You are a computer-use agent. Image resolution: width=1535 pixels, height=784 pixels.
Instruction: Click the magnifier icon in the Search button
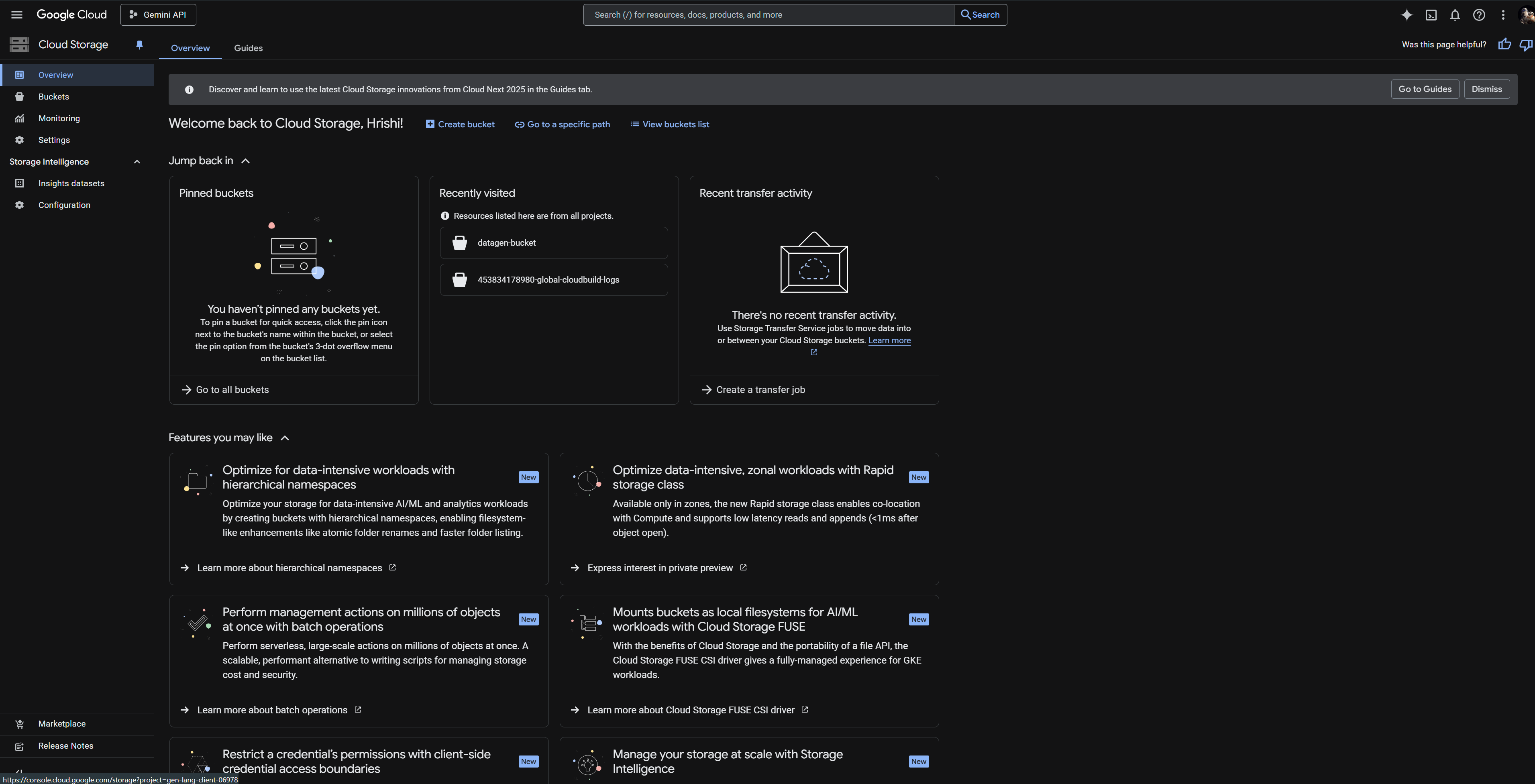[x=965, y=15]
